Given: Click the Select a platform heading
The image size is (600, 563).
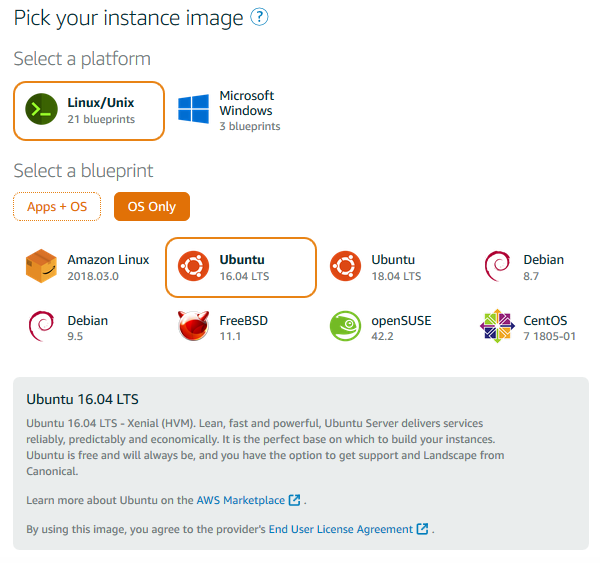Looking at the screenshot, I should click(82, 59).
